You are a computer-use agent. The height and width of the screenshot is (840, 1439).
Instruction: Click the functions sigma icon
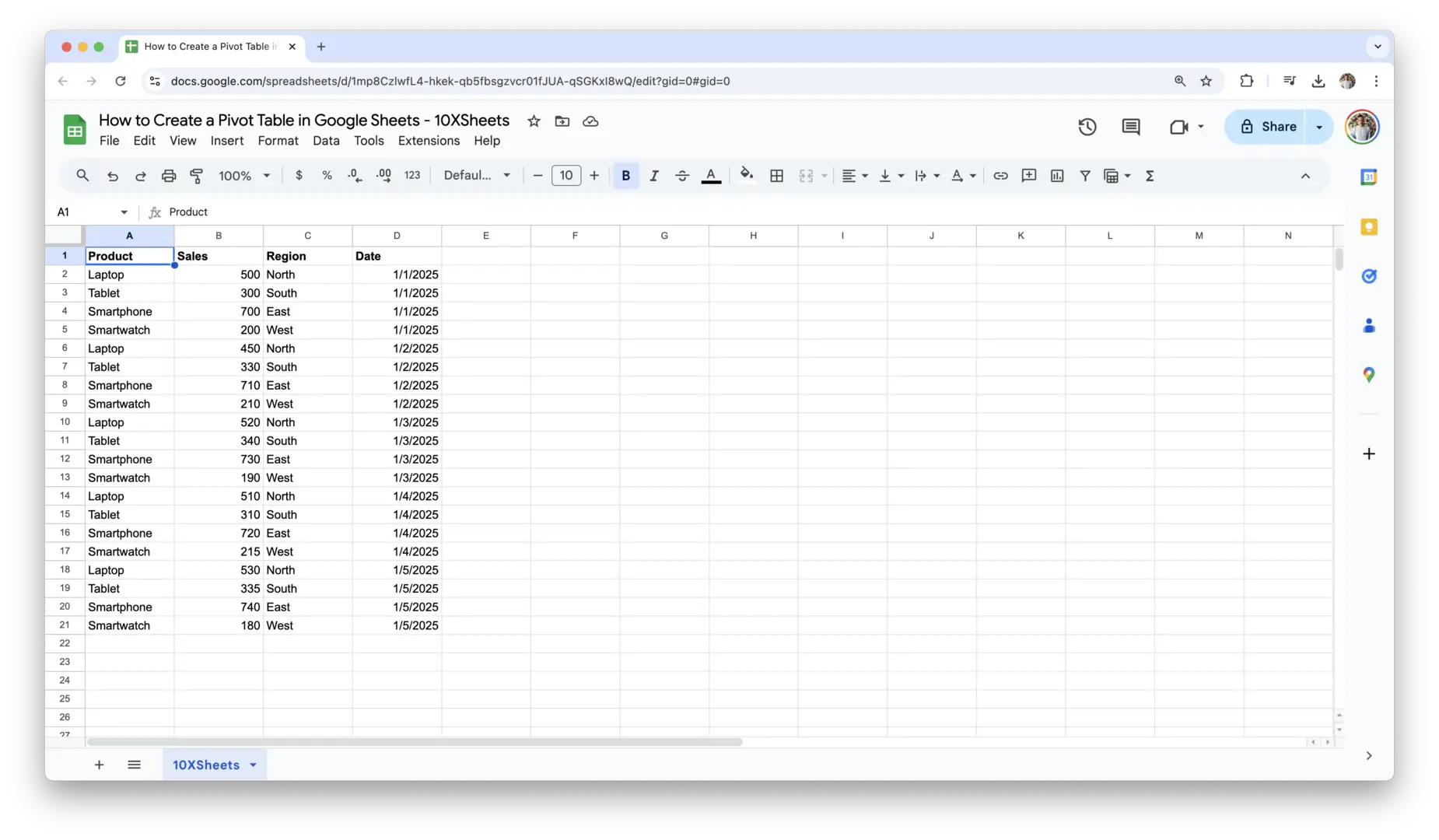pos(1149,176)
